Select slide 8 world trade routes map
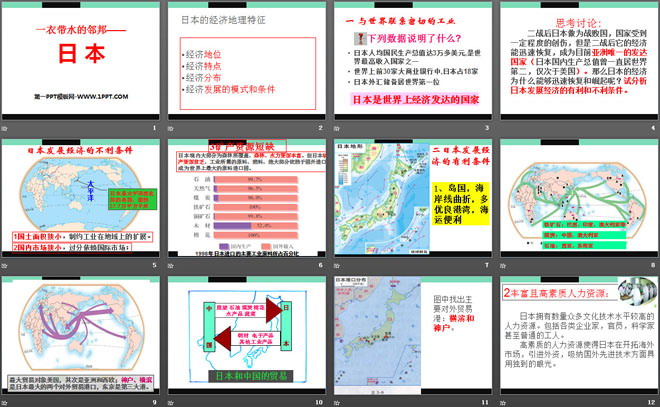This screenshot has width=660, height=407. [x=577, y=200]
